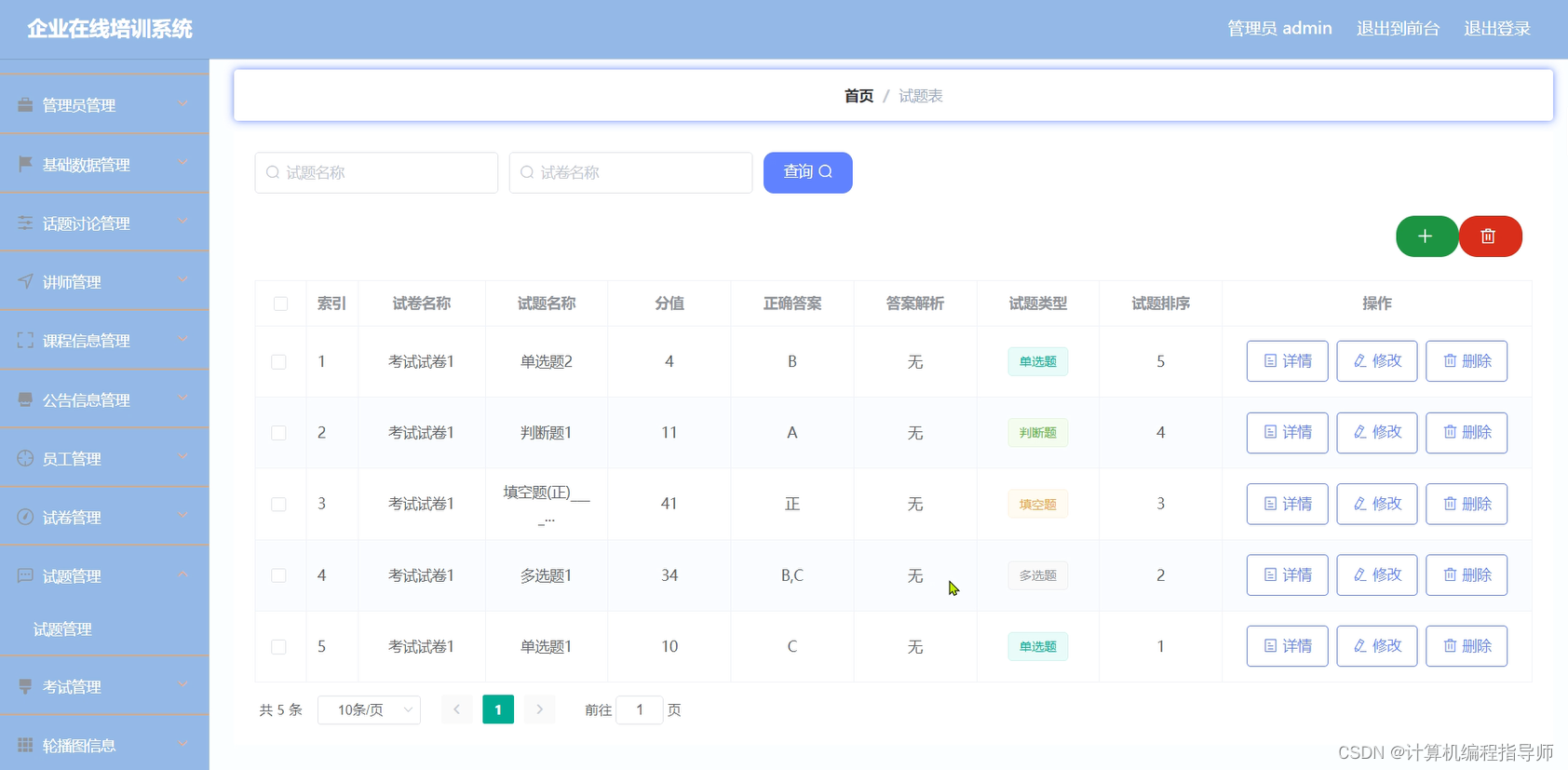
Task: Open 详情 for row 填空题(正)
Action: [1287, 504]
